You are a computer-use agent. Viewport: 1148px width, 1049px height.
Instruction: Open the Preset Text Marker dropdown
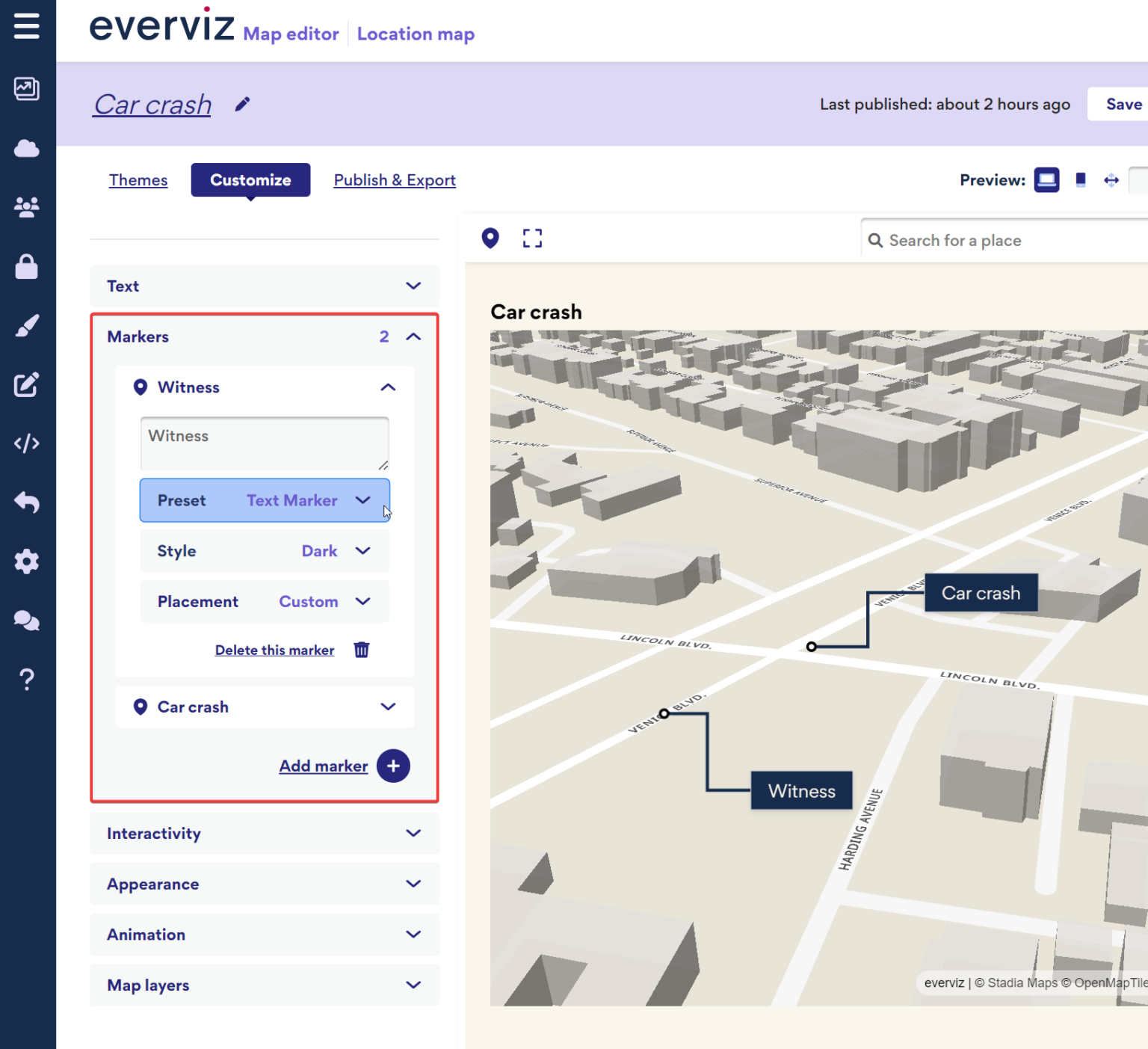pos(265,500)
